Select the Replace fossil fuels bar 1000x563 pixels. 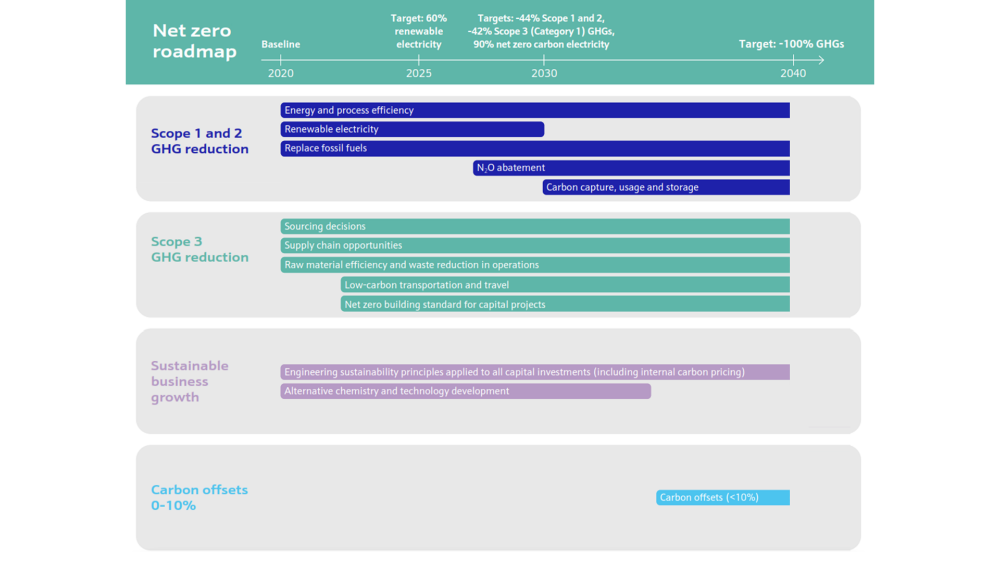[535, 148]
